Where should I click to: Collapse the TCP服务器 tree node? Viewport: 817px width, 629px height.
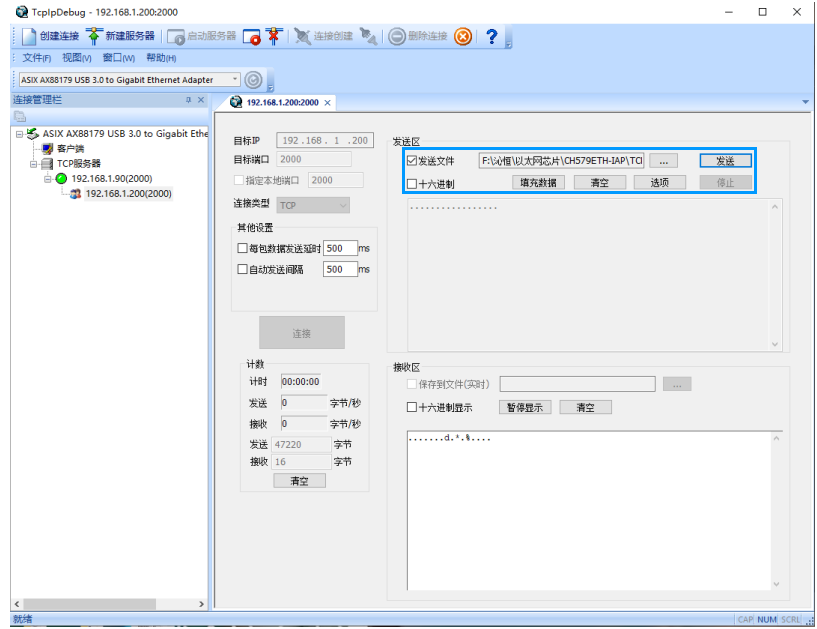(33, 164)
